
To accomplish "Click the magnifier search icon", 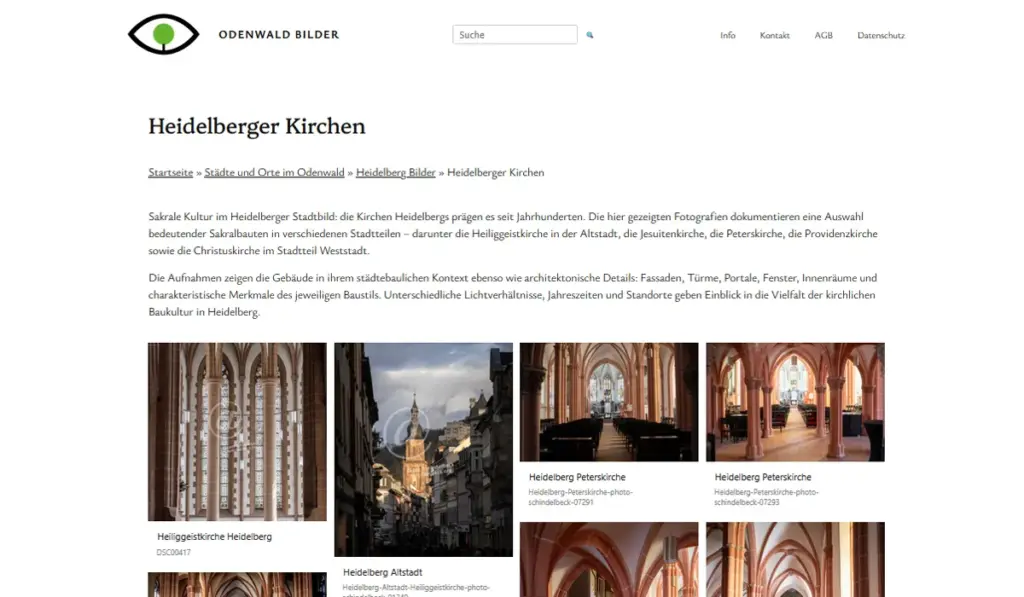I will pos(590,35).
